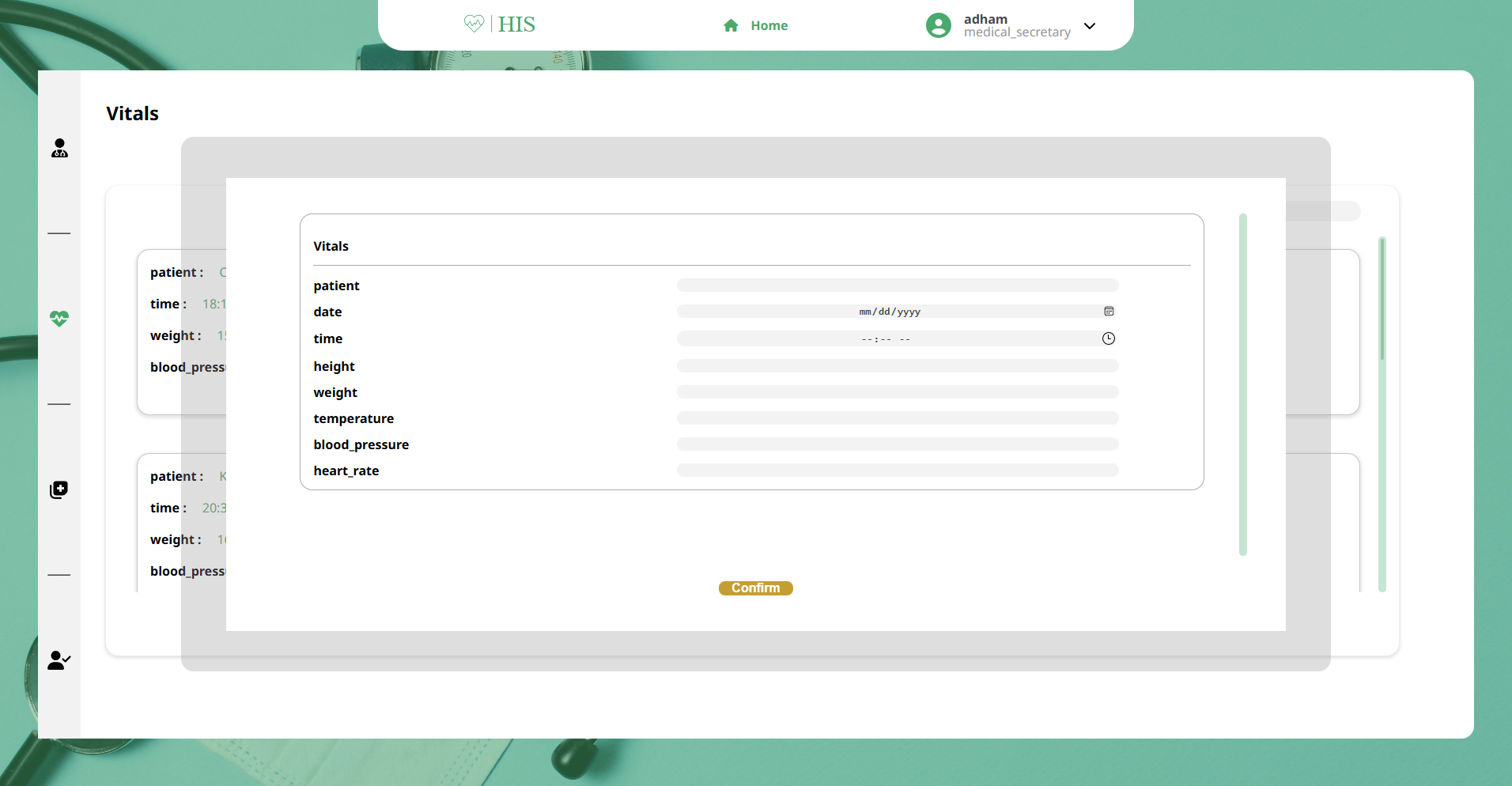Click the HIS heart logo in the header
The image size is (1512, 786).
pos(474,24)
